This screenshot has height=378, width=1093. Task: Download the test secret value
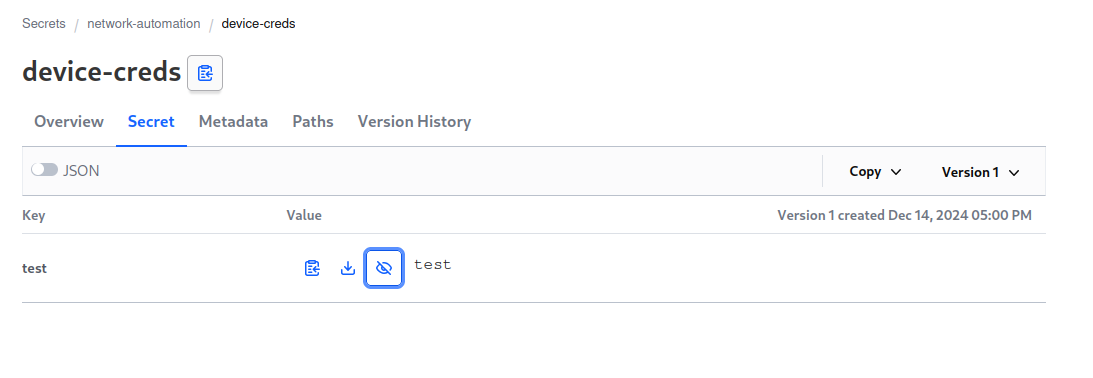(x=348, y=268)
